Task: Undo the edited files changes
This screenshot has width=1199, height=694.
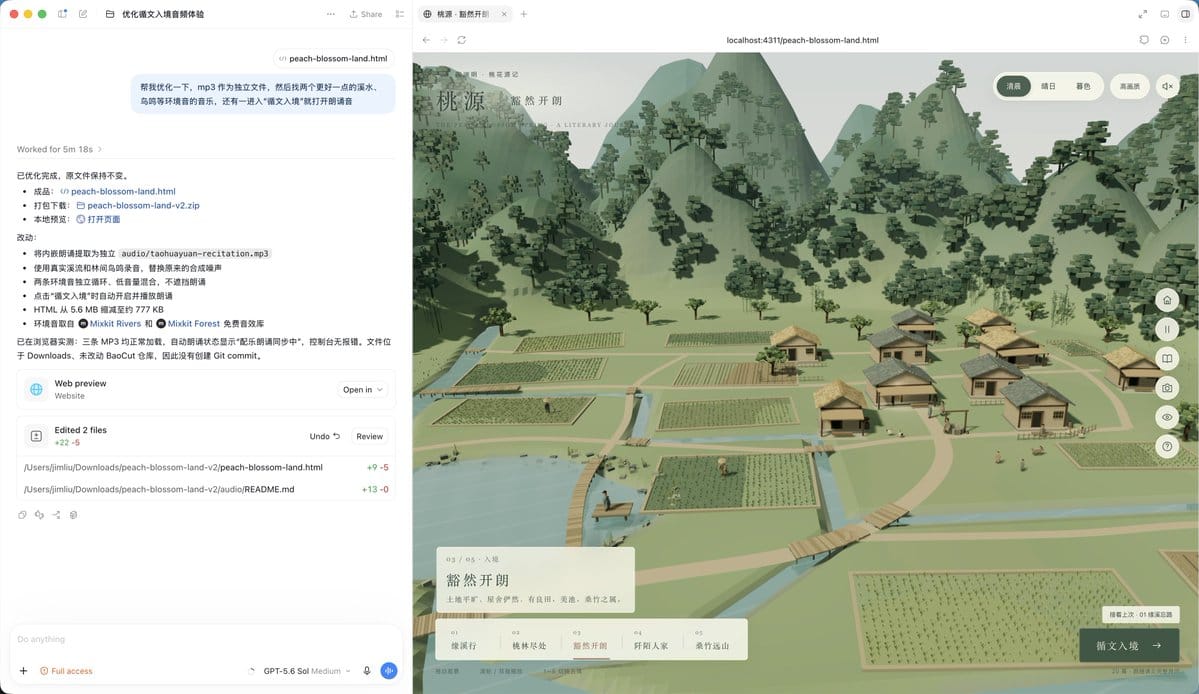Action: point(324,436)
